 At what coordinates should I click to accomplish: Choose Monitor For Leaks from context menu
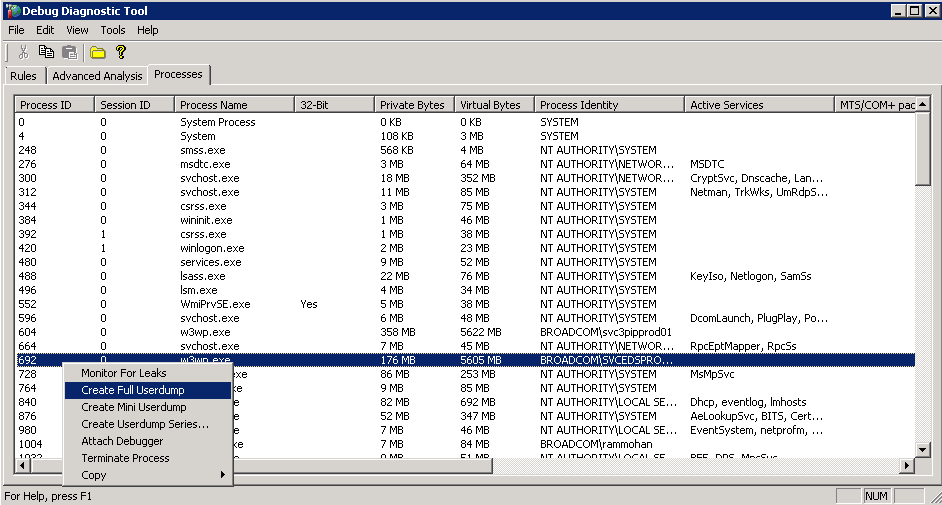[x=147, y=373]
